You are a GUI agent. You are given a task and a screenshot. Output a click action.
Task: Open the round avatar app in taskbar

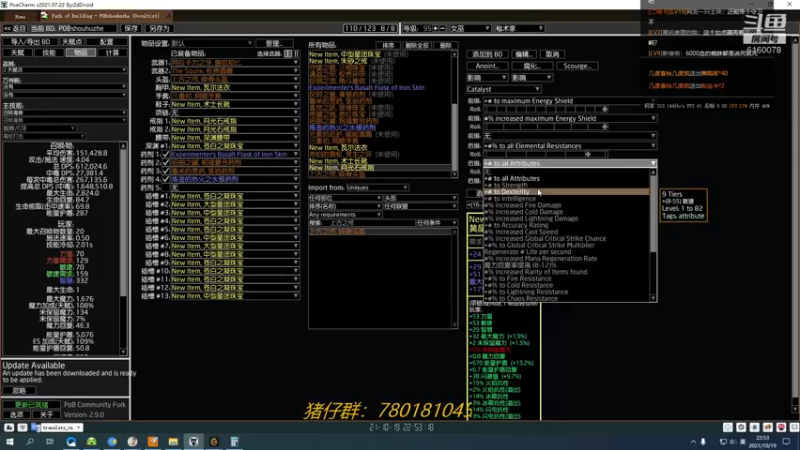(x=132, y=441)
